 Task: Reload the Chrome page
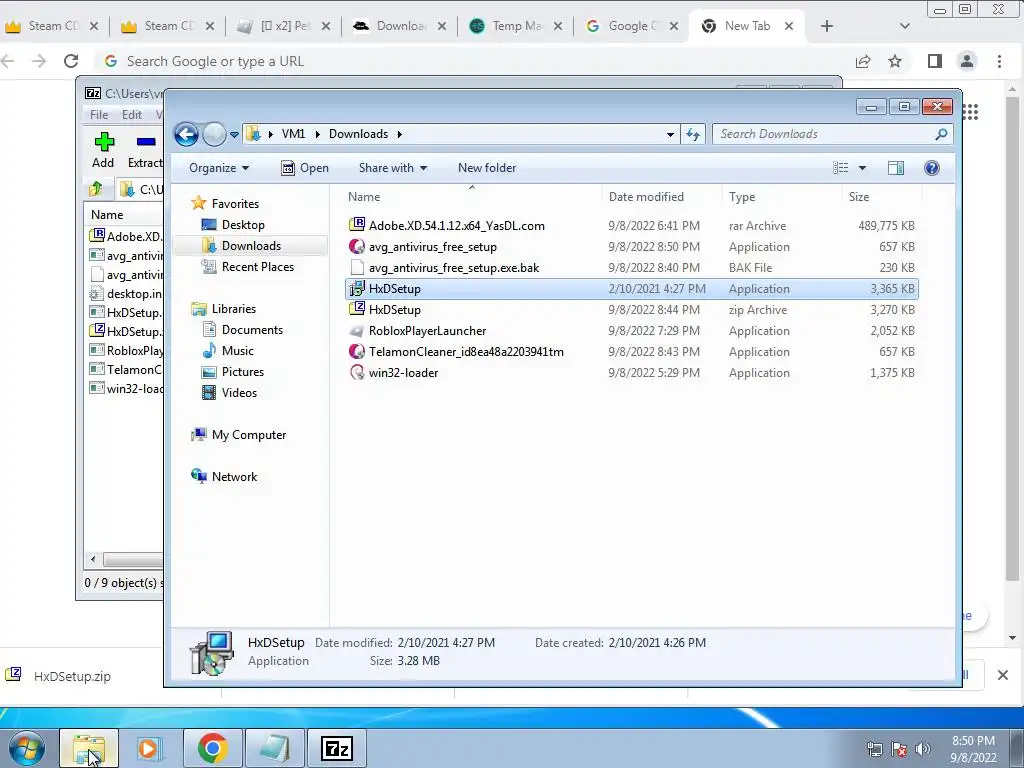(x=71, y=61)
